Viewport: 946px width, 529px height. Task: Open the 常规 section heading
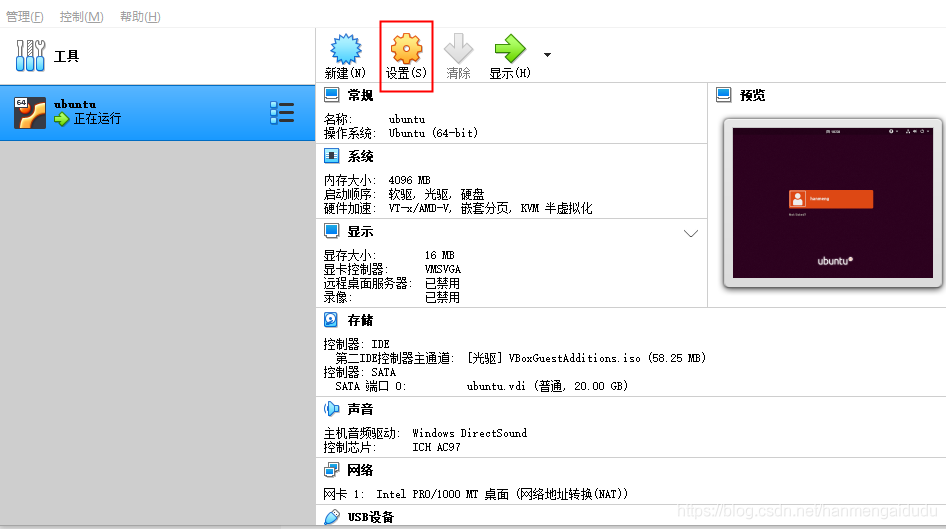360,95
